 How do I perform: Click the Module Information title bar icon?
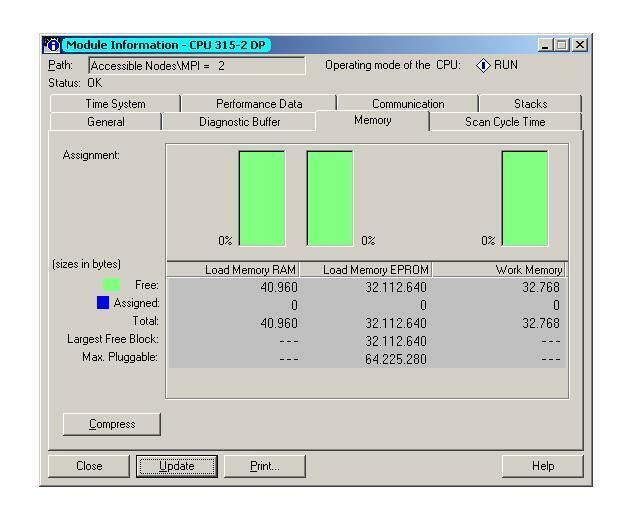[52, 44]
